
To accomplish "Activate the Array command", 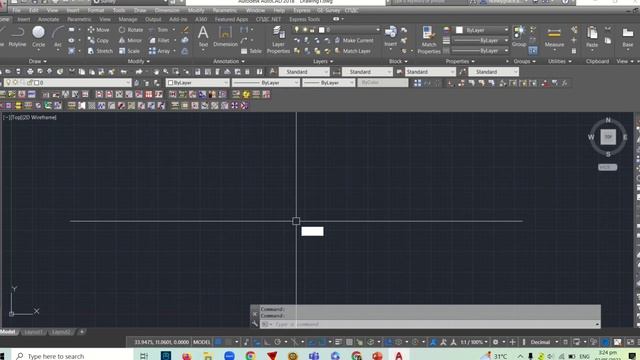I will point(160,51).
